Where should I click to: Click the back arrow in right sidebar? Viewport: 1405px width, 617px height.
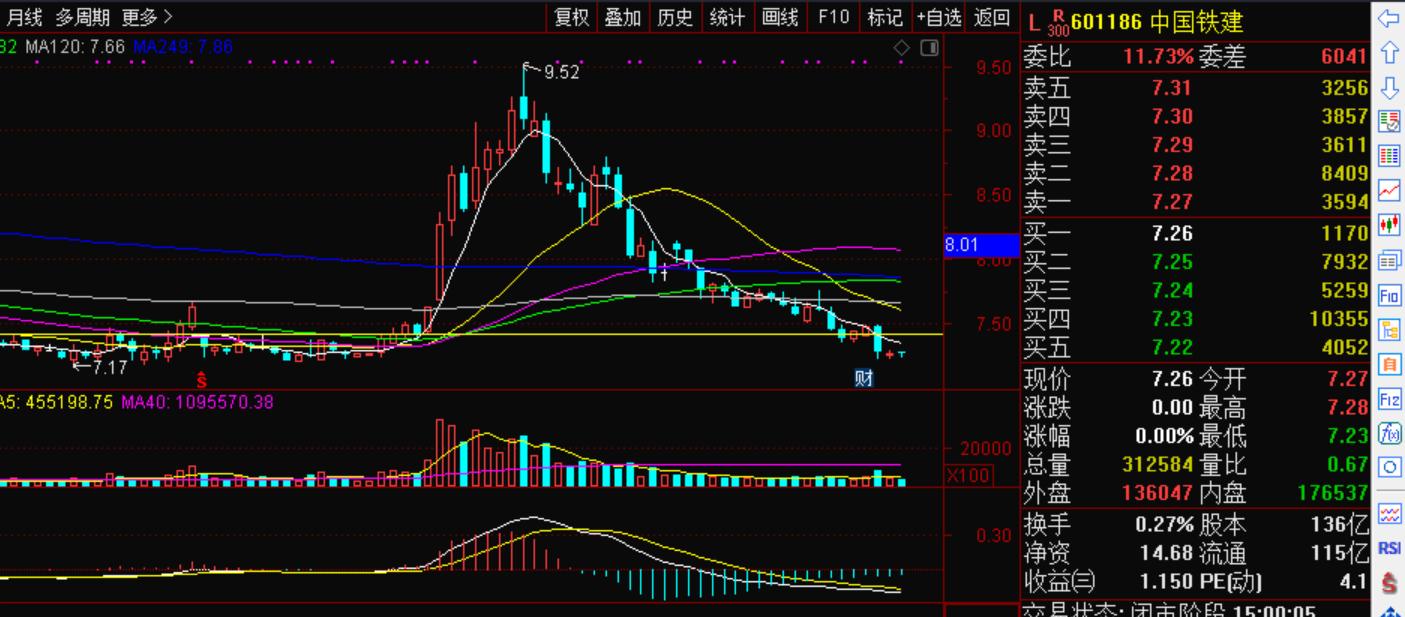click(1389, 19)
